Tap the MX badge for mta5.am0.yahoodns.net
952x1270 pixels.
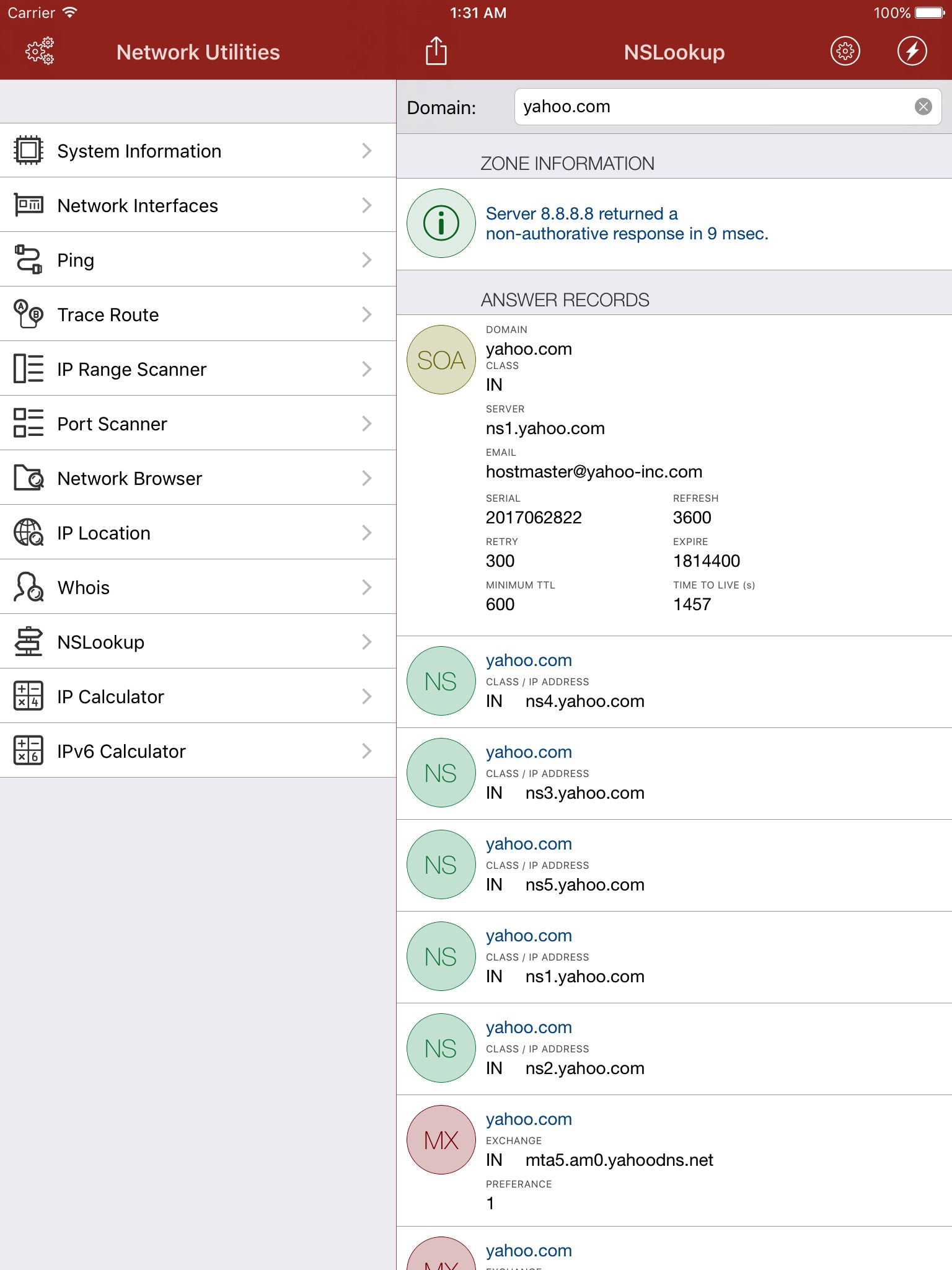441,1140
